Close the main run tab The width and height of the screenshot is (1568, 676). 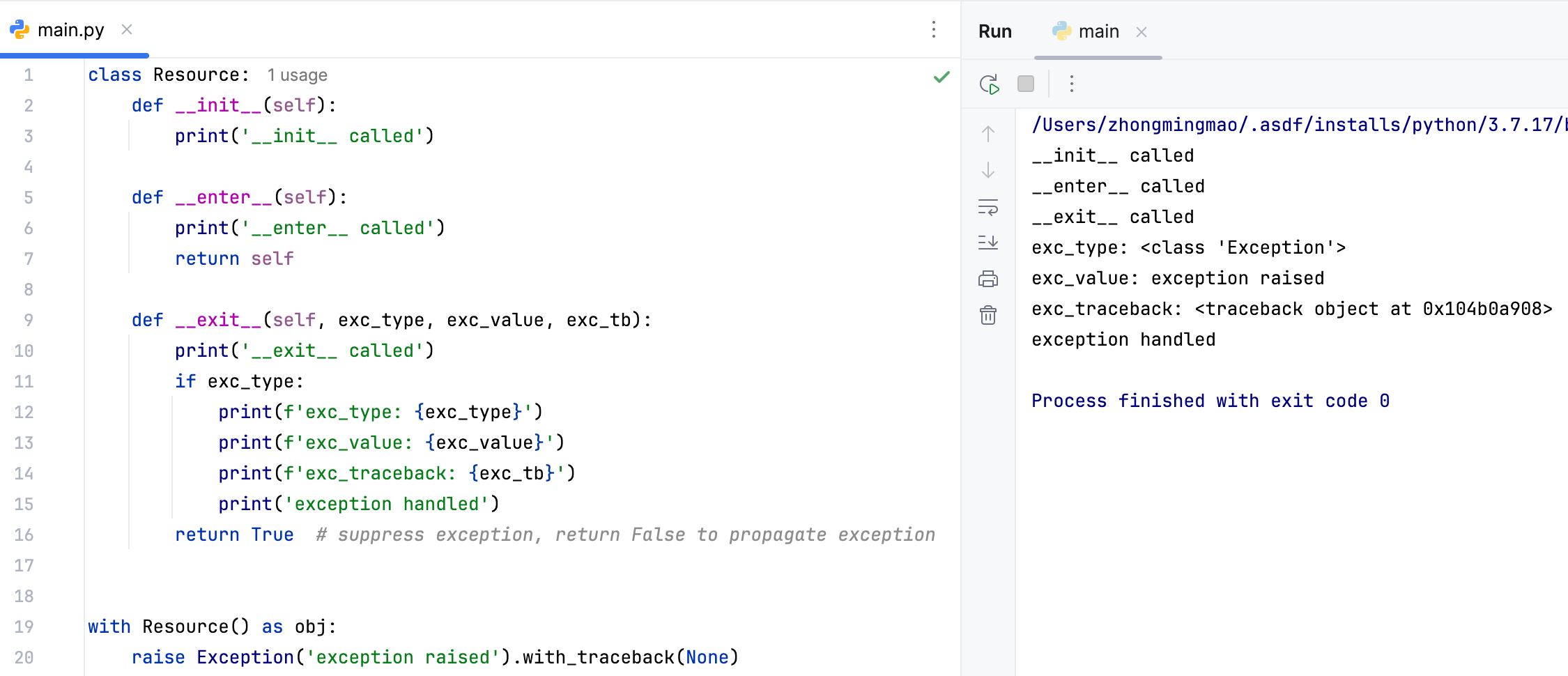pyautogui.click(x=1141, y=32)
